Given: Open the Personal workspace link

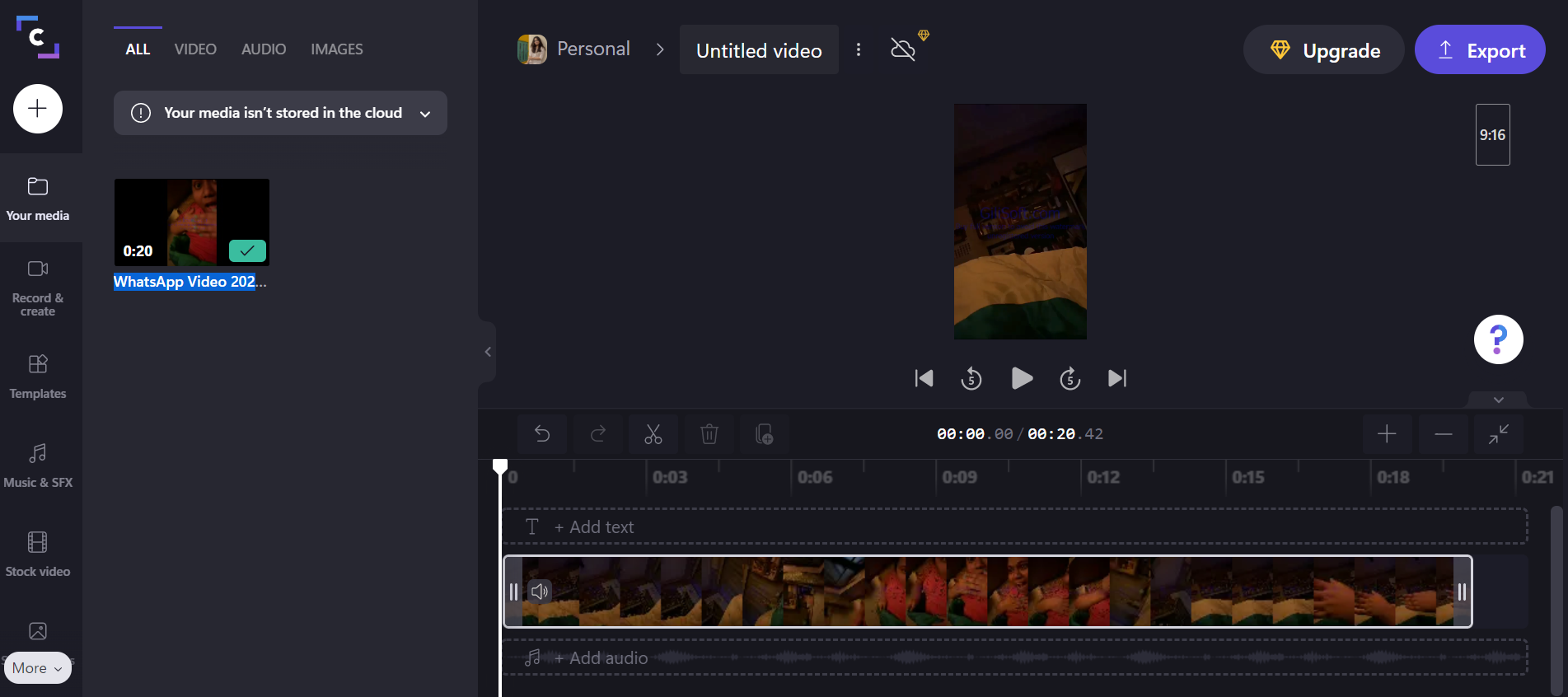Looking at the screenshot, I should coord(573,49).
